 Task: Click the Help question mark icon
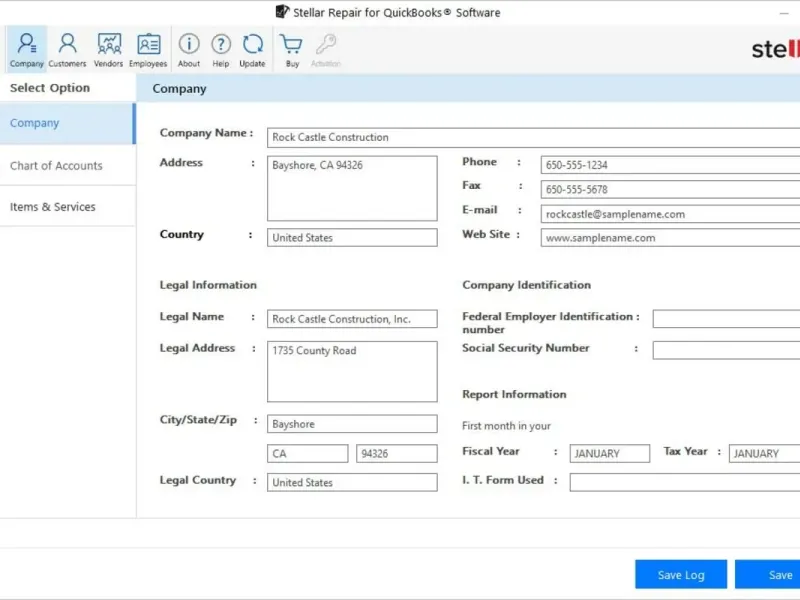click(221, 49)
